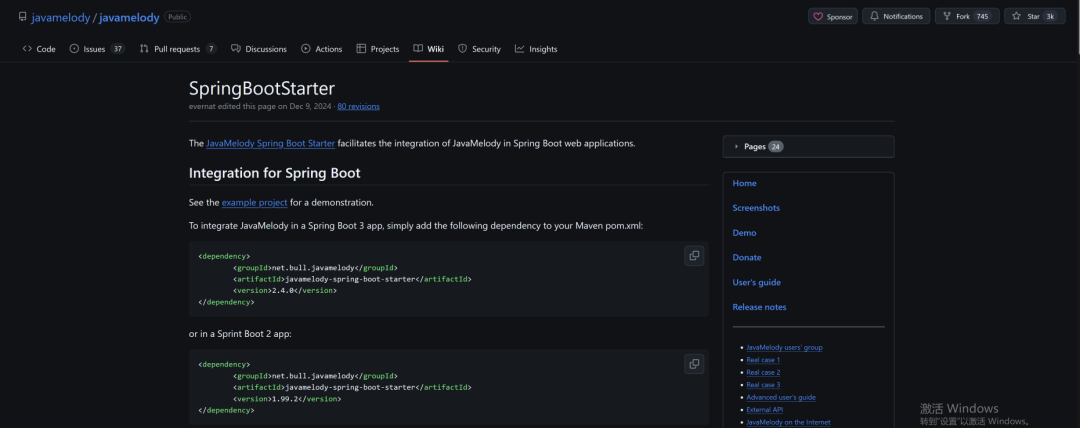The width and height of the screenshot is (1080, 428).
Task: Click the version 1.99.2 code line
Action: (x=287, y=398)
